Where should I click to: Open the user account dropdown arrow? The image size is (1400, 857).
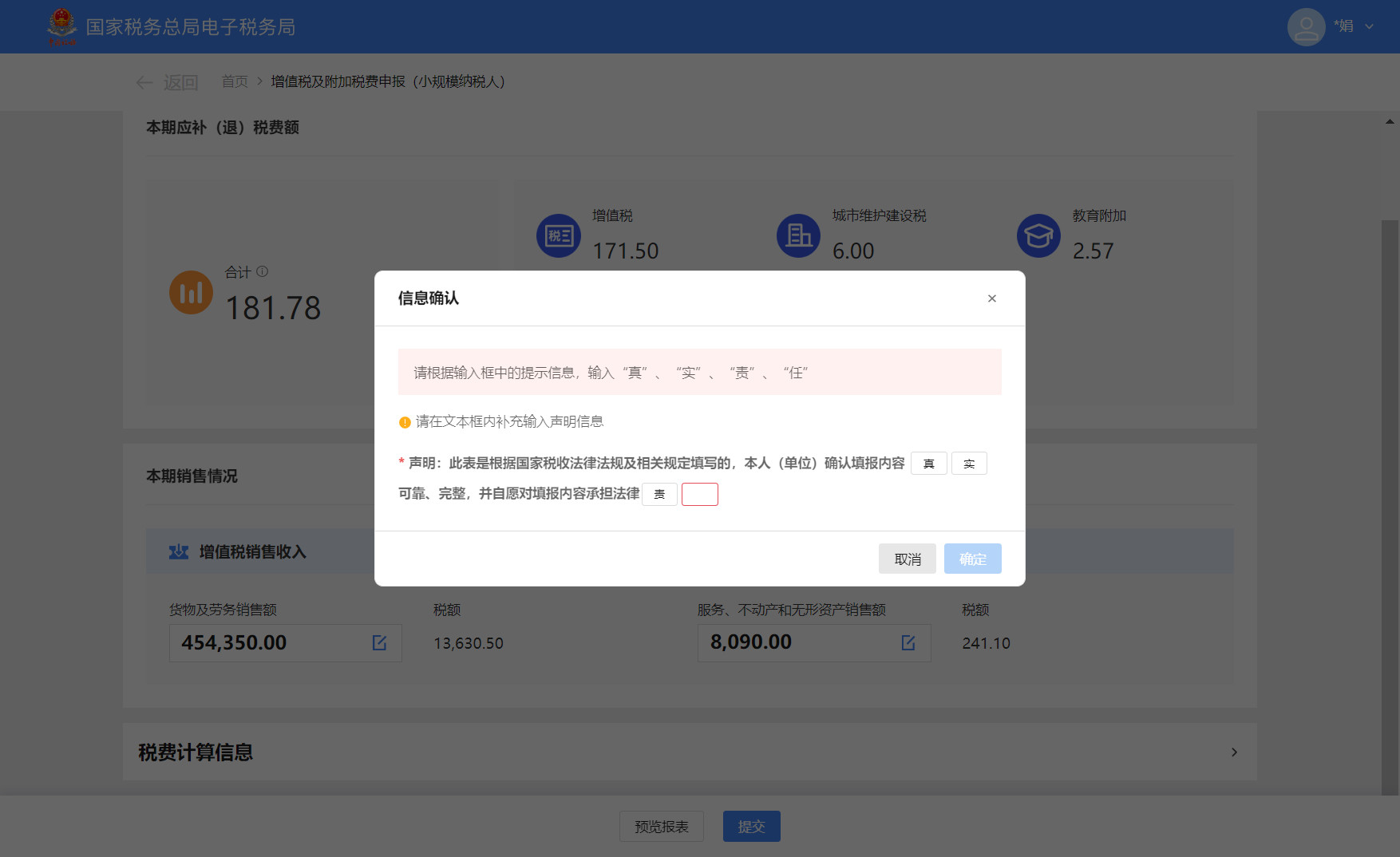coord(1370,27)
